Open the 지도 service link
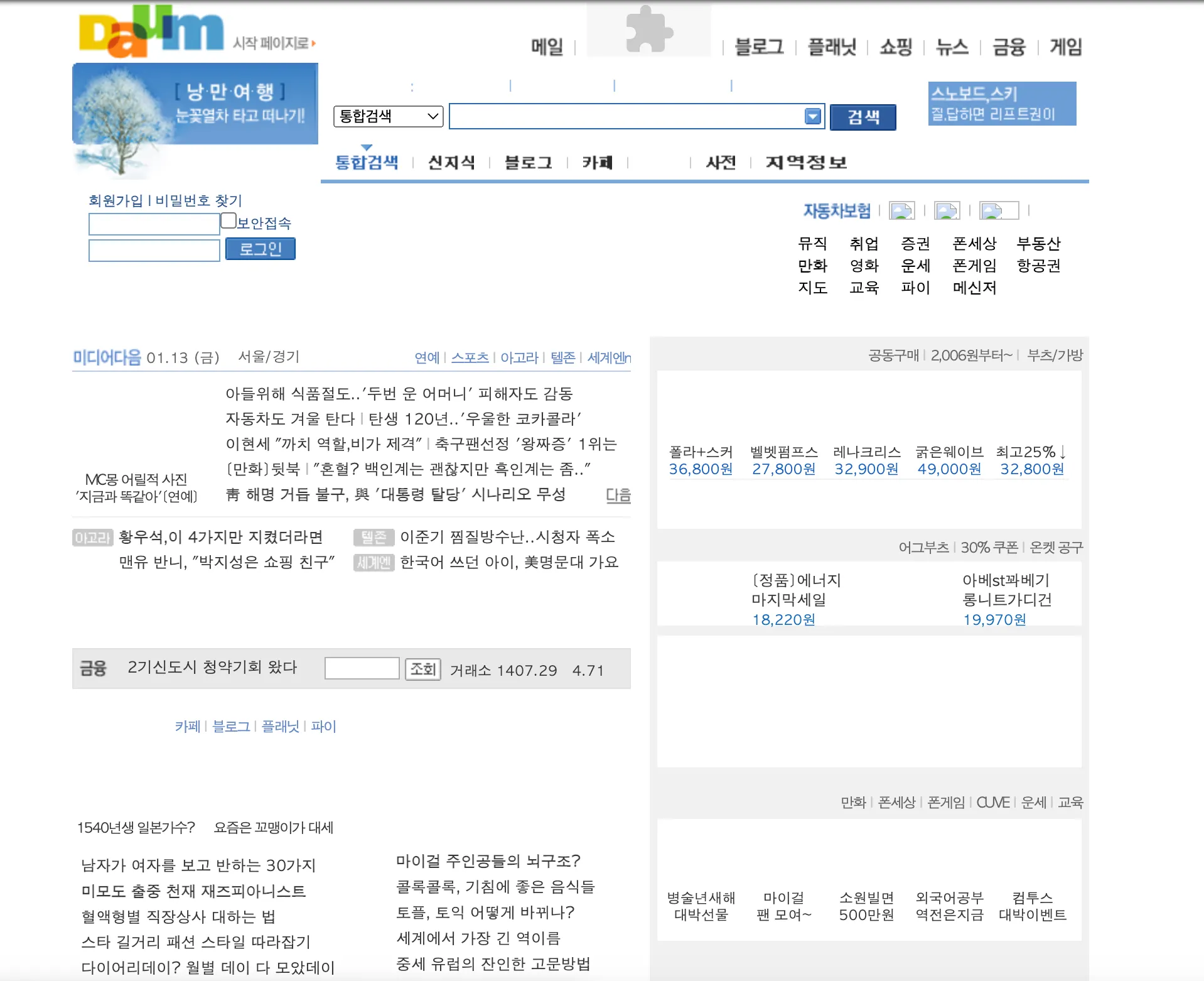 tap(813, 288)
